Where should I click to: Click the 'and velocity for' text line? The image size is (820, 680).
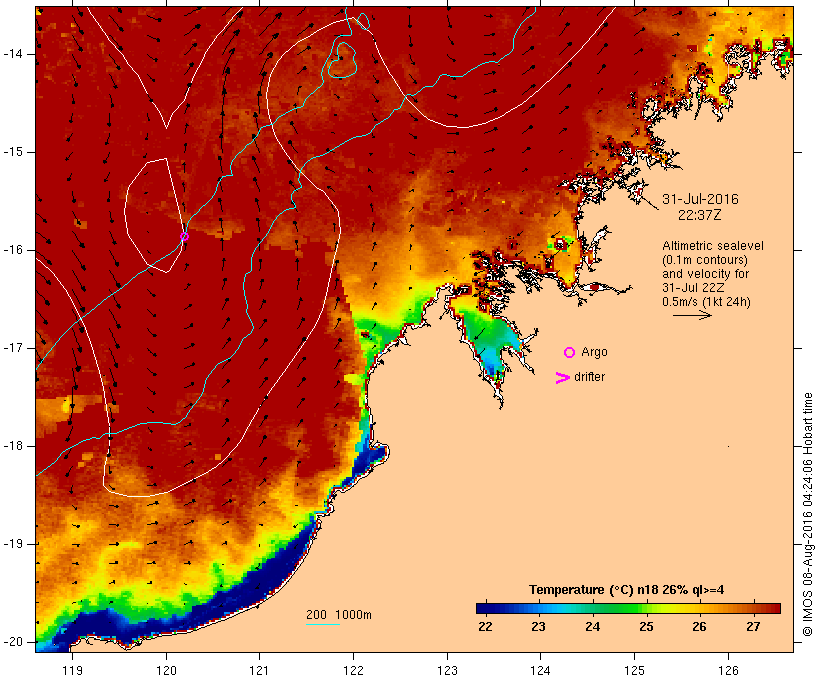pyautogui.click(x=705, y=274)
